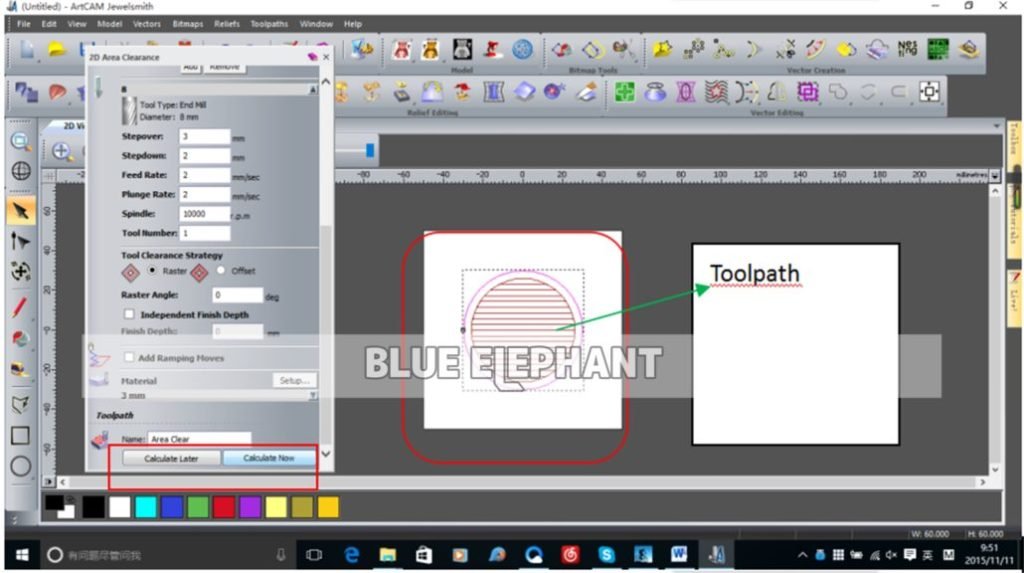Show hidden system tray icons chevron
The image size is (1024, 573).
coord(802,555)
